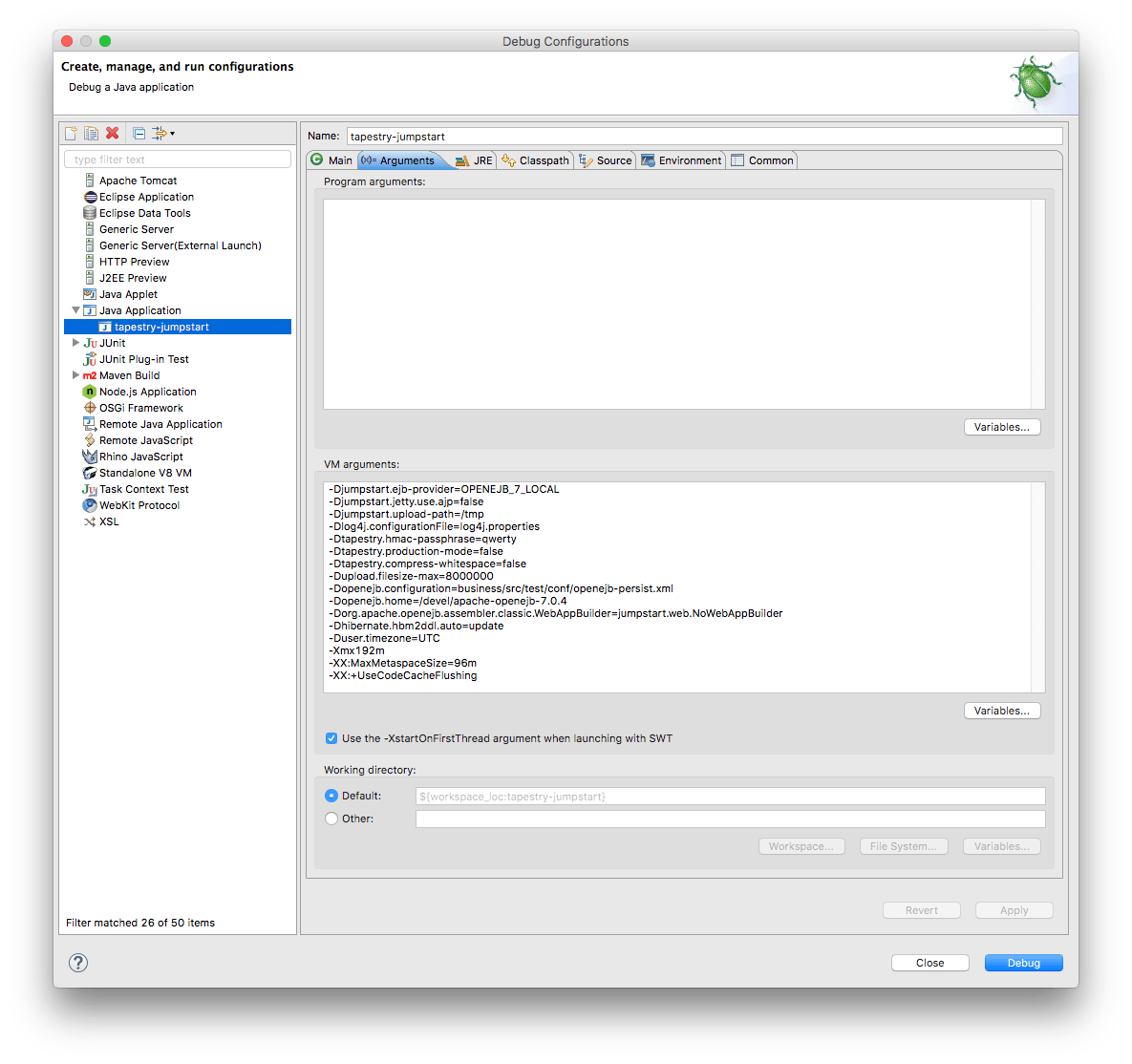Click the -Duser.timezone=UTC VM argument line
Viewport: 1132px width, 1064px height.
coord(384,638)
